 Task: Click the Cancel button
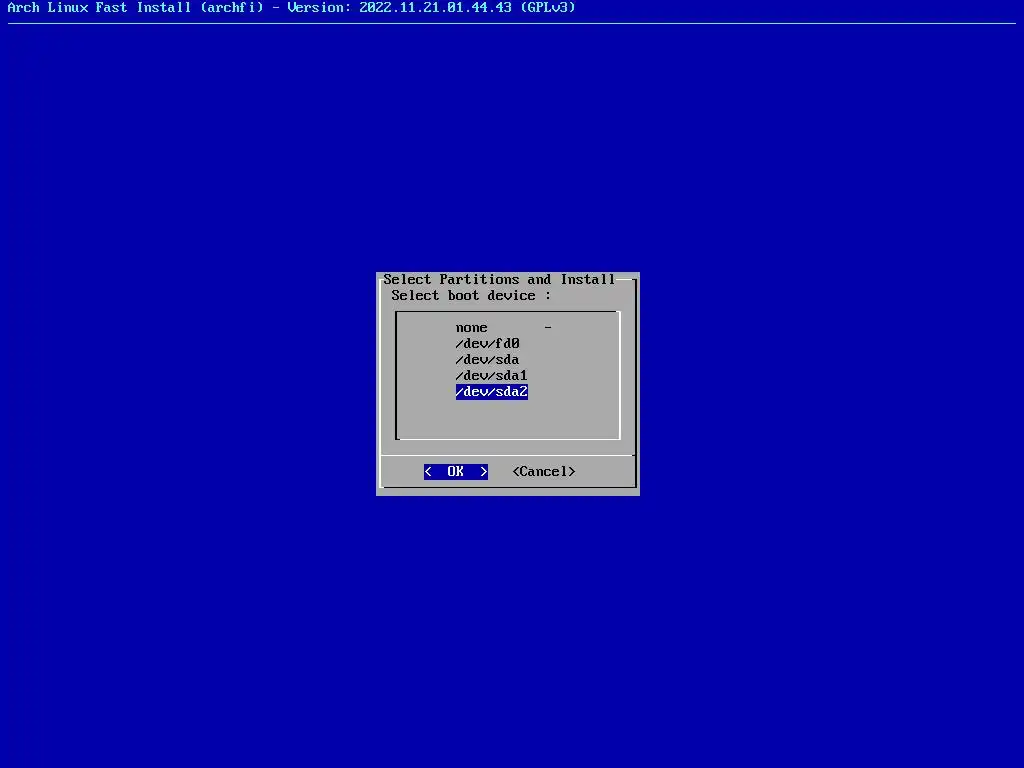click(x=544, y=472)
